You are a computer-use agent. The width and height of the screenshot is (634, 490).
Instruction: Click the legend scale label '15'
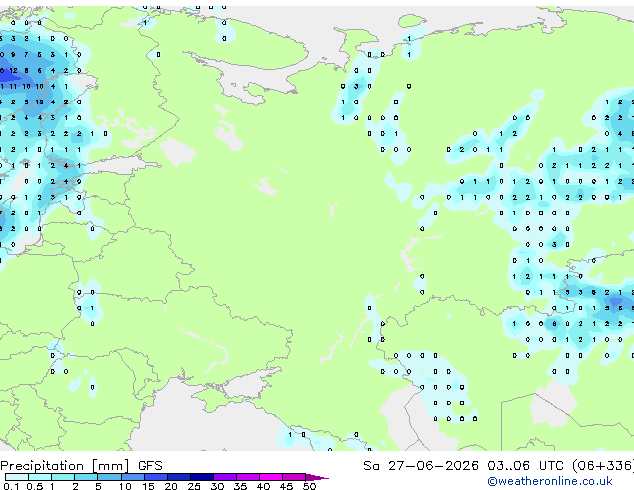coord(148,486)
